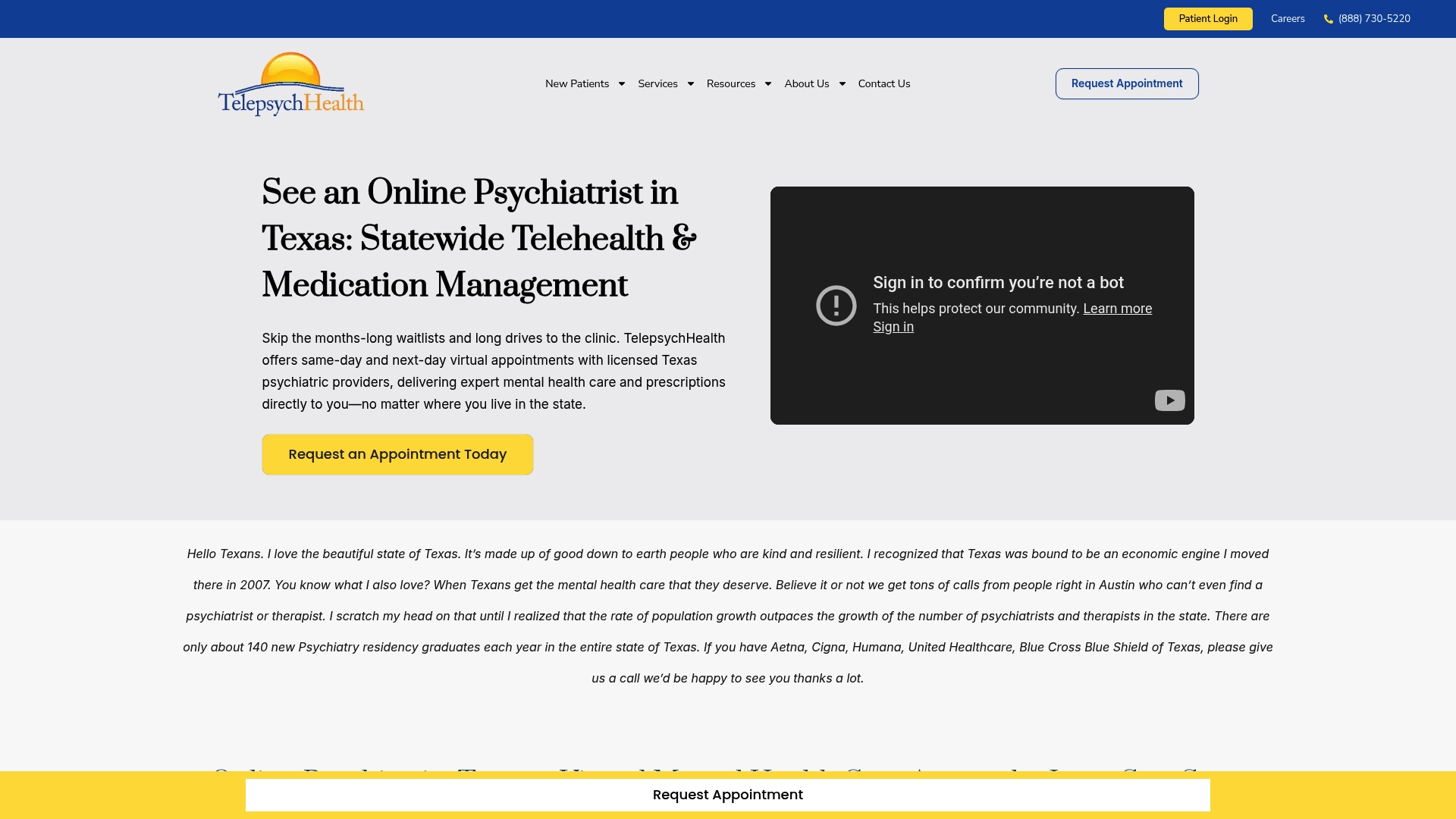The image size is (1456, 819).
Task: Call the (888) 730-5220 phone number
Action: click(1374, 19)
